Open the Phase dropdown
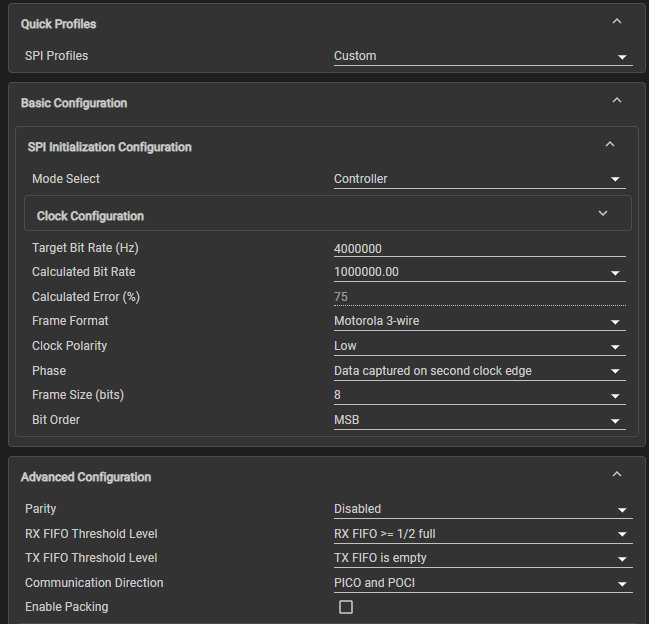 (x=479, y=371)
